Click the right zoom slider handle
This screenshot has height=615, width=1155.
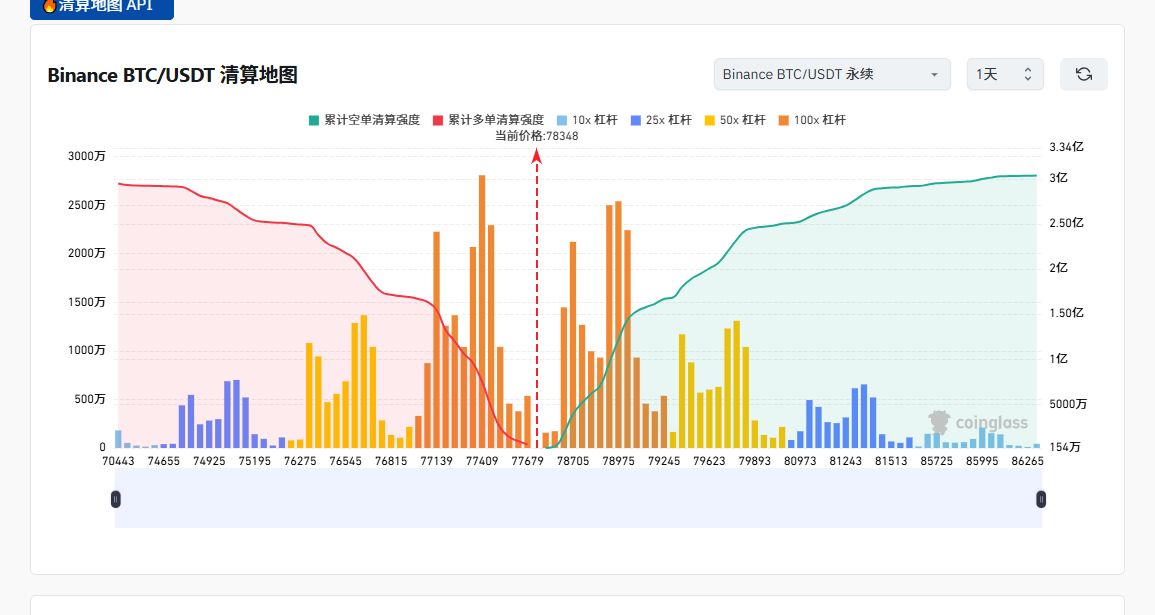pos(1041,499)
